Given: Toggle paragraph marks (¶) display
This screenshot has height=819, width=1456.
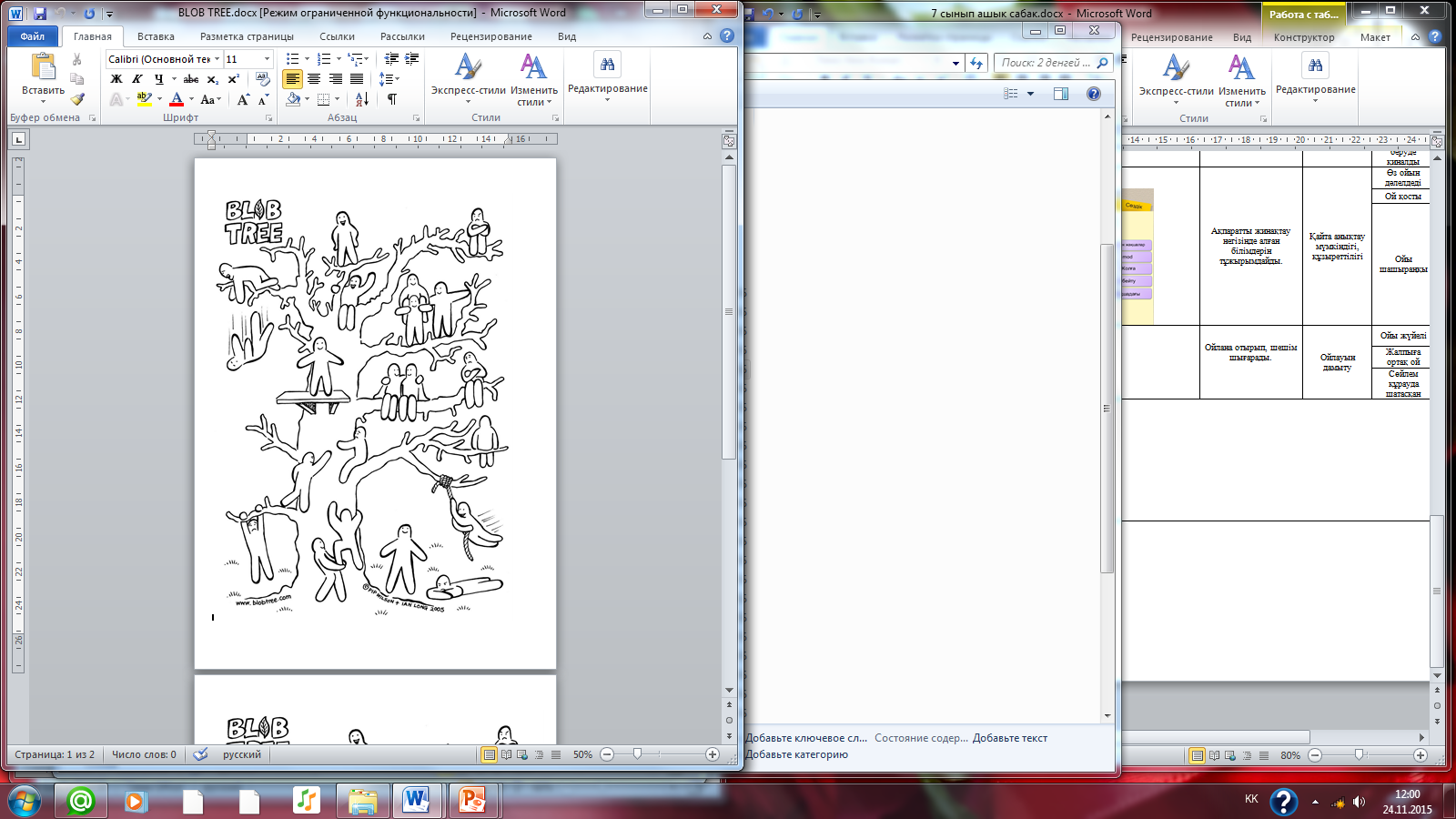Looking at the screenshot, I should 391,99.
